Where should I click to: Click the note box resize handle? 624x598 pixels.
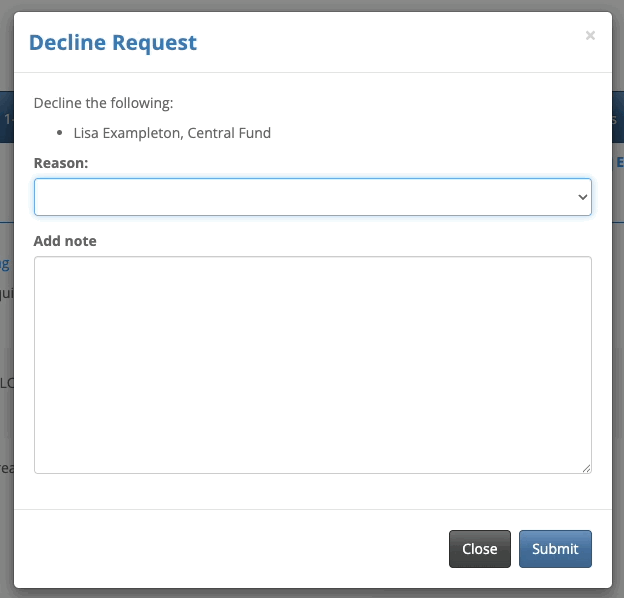[587, 468]
